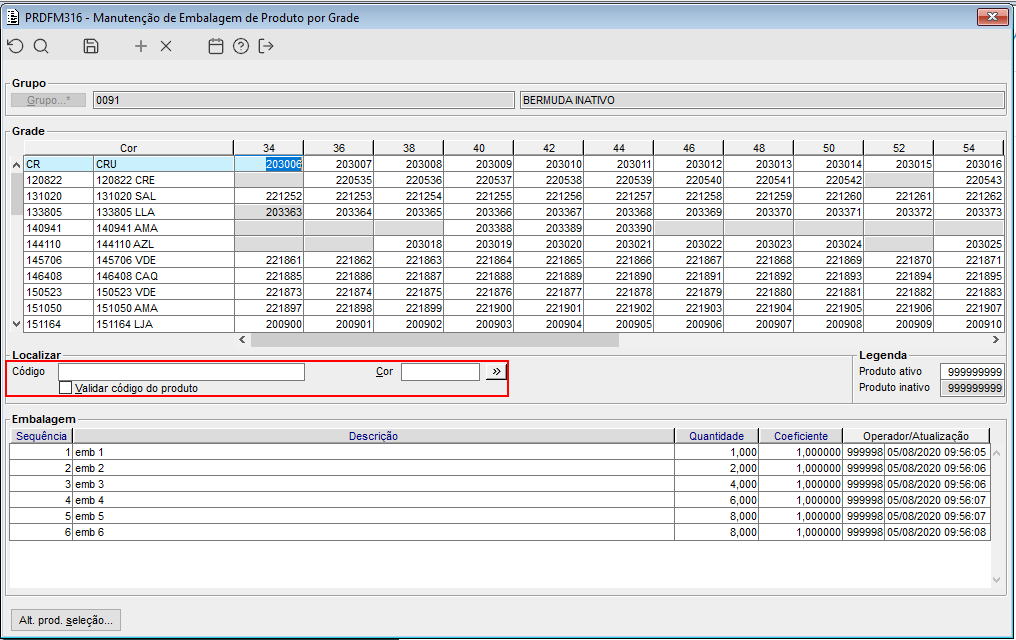1016x640 pixels.
Task: Save using the floppy disk icon
Action: click(x=91, y=46)
